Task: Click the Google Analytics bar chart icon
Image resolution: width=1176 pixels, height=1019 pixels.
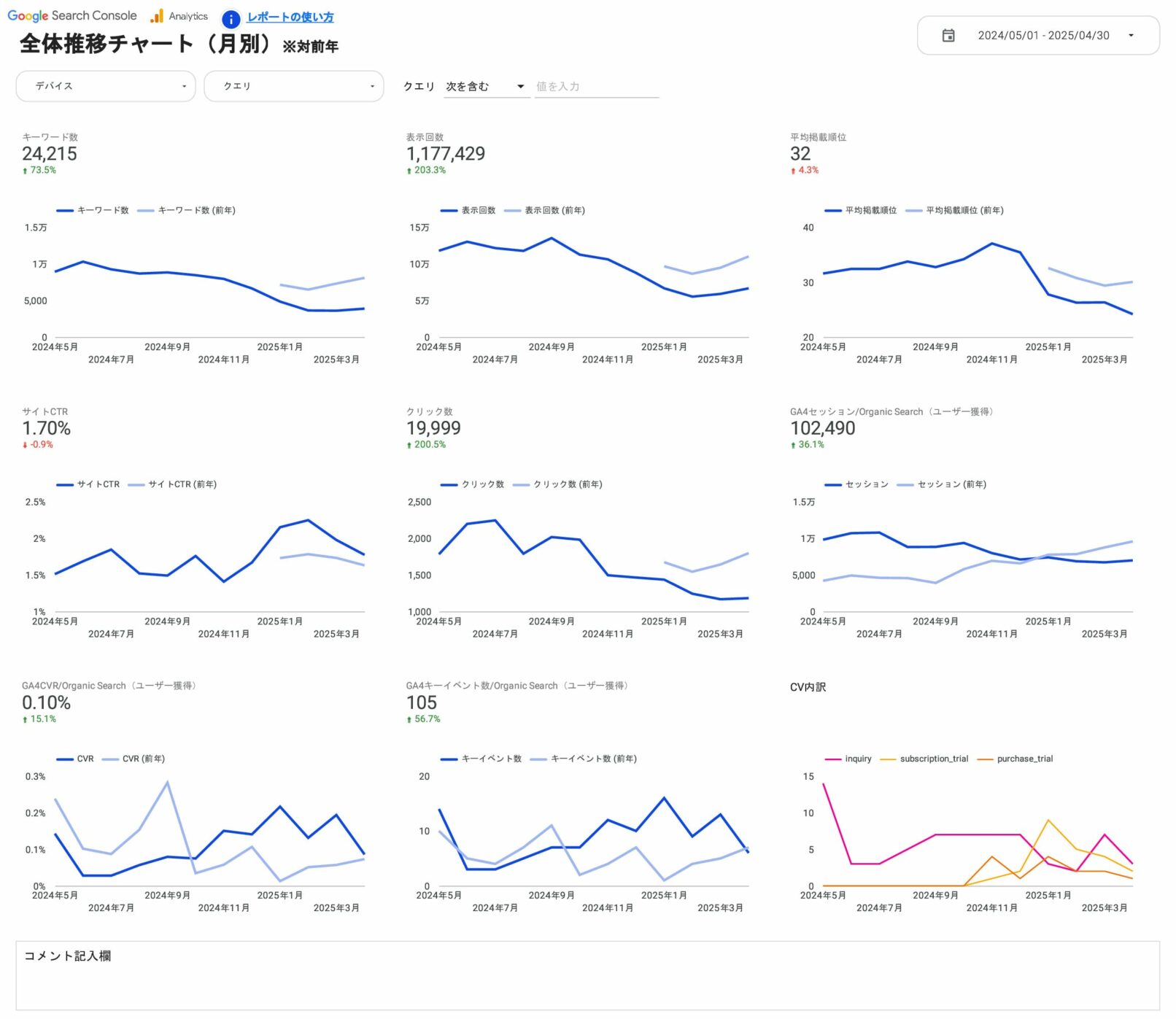Action: point(157,16)
